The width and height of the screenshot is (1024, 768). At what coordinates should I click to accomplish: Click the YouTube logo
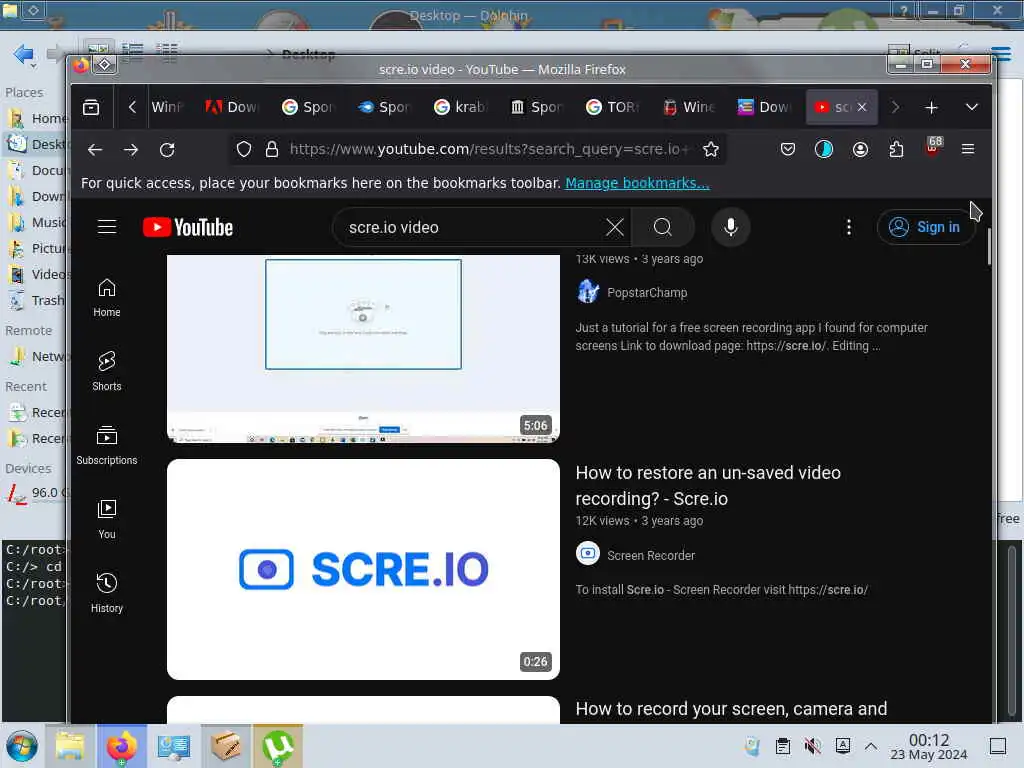[188, 227]
